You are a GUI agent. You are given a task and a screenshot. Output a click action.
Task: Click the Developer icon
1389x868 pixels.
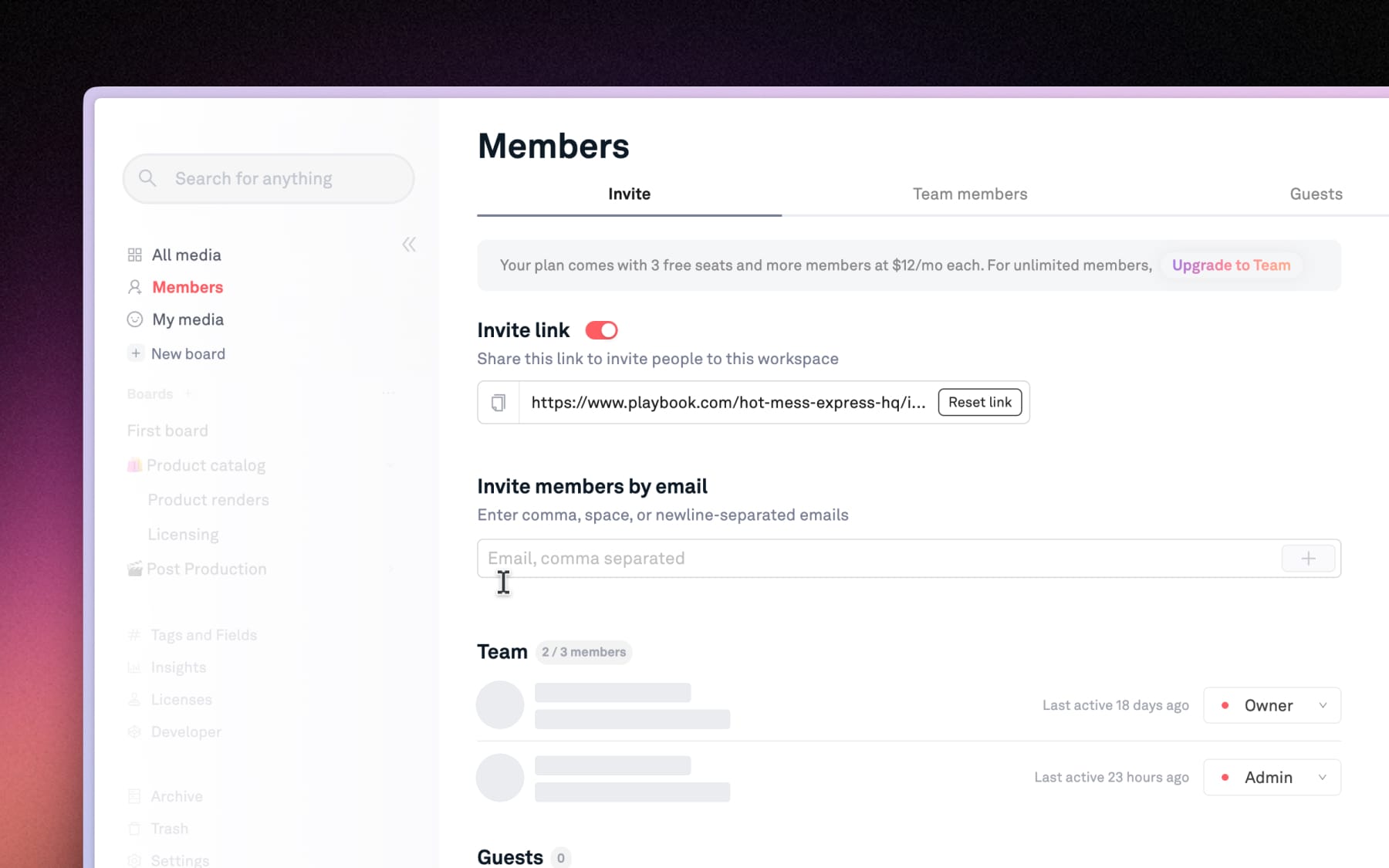(x=134, y=731)
